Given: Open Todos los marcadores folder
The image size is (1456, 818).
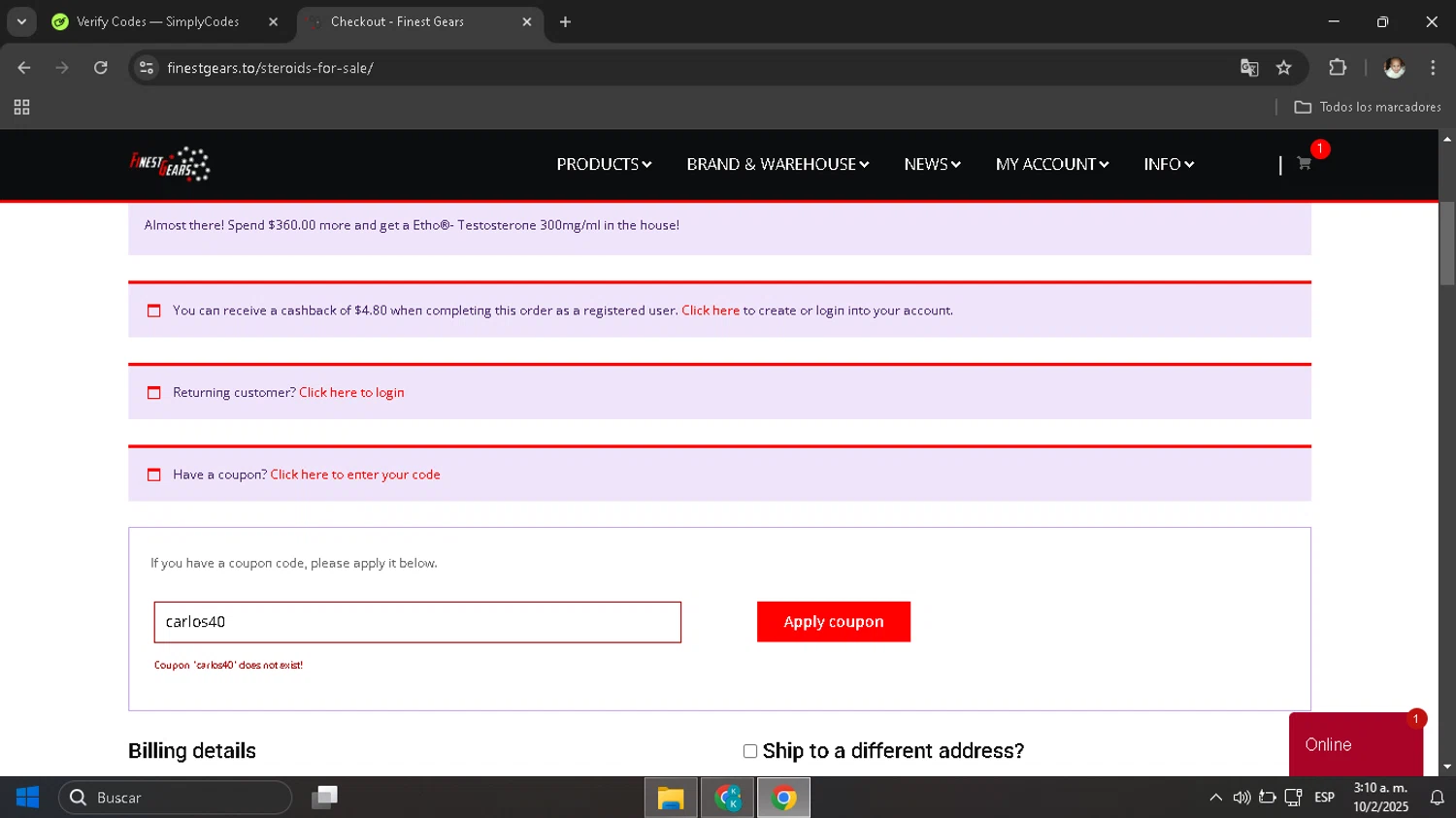Looking at the screenshot, I should click(1368, 108).
